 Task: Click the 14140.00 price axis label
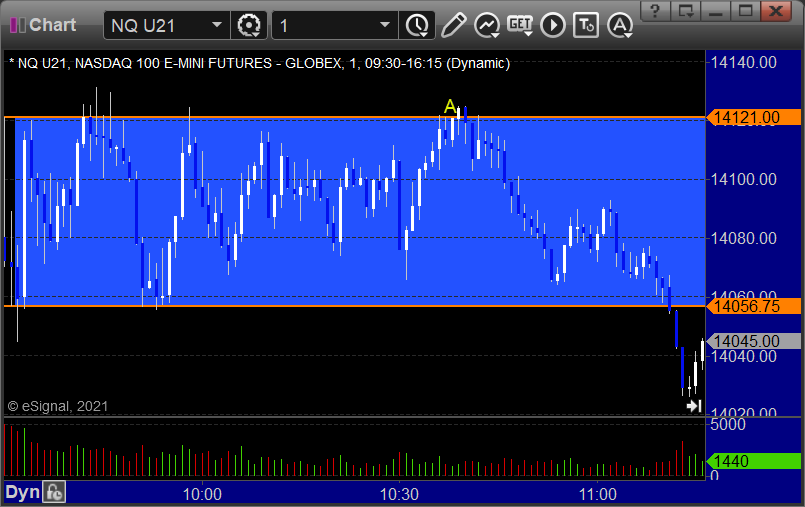[x=744, y=63]
